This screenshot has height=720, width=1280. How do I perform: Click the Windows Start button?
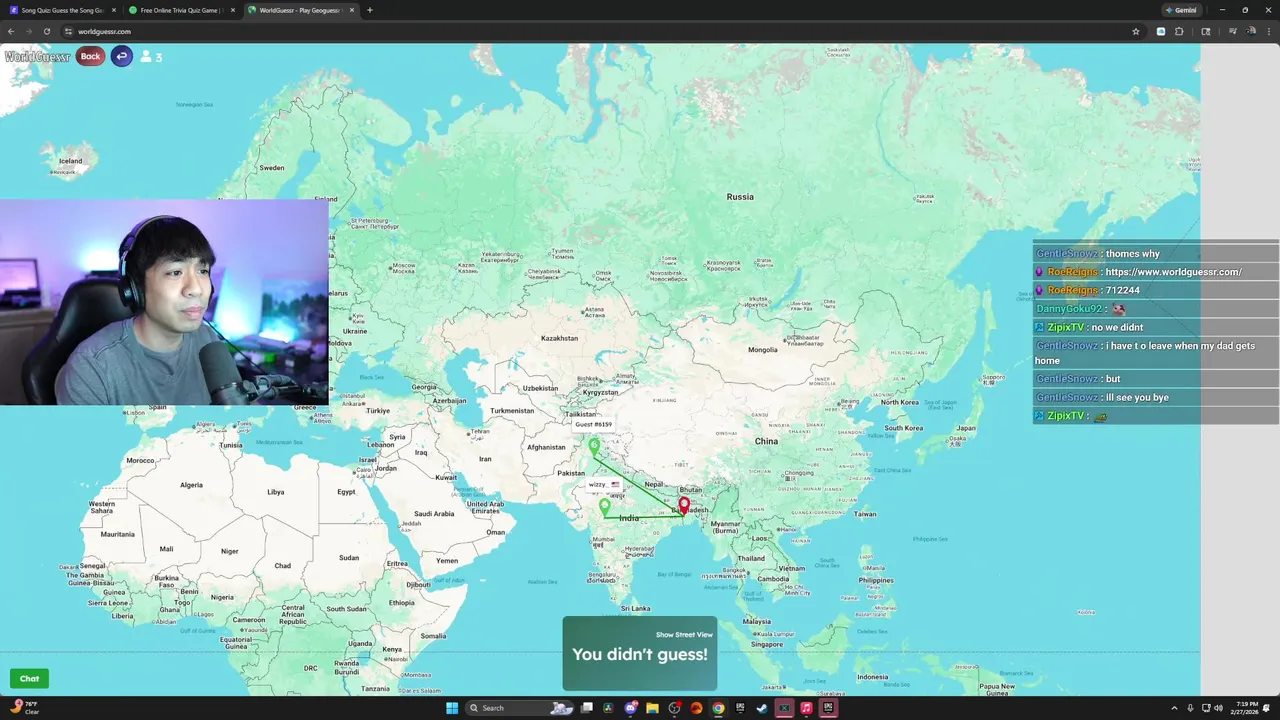(451, 708)
